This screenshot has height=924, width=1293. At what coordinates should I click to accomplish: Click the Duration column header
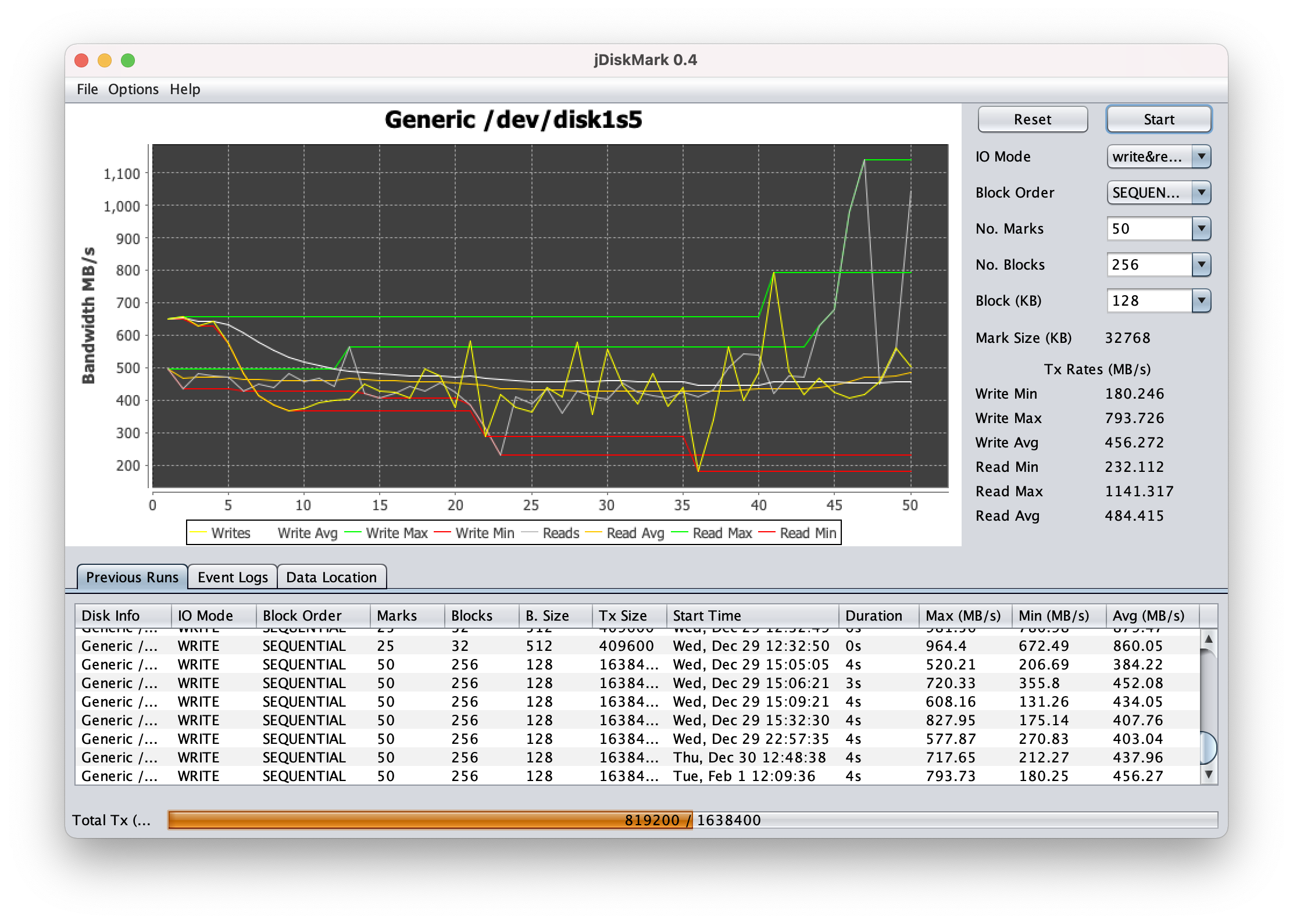click(878, 615)
